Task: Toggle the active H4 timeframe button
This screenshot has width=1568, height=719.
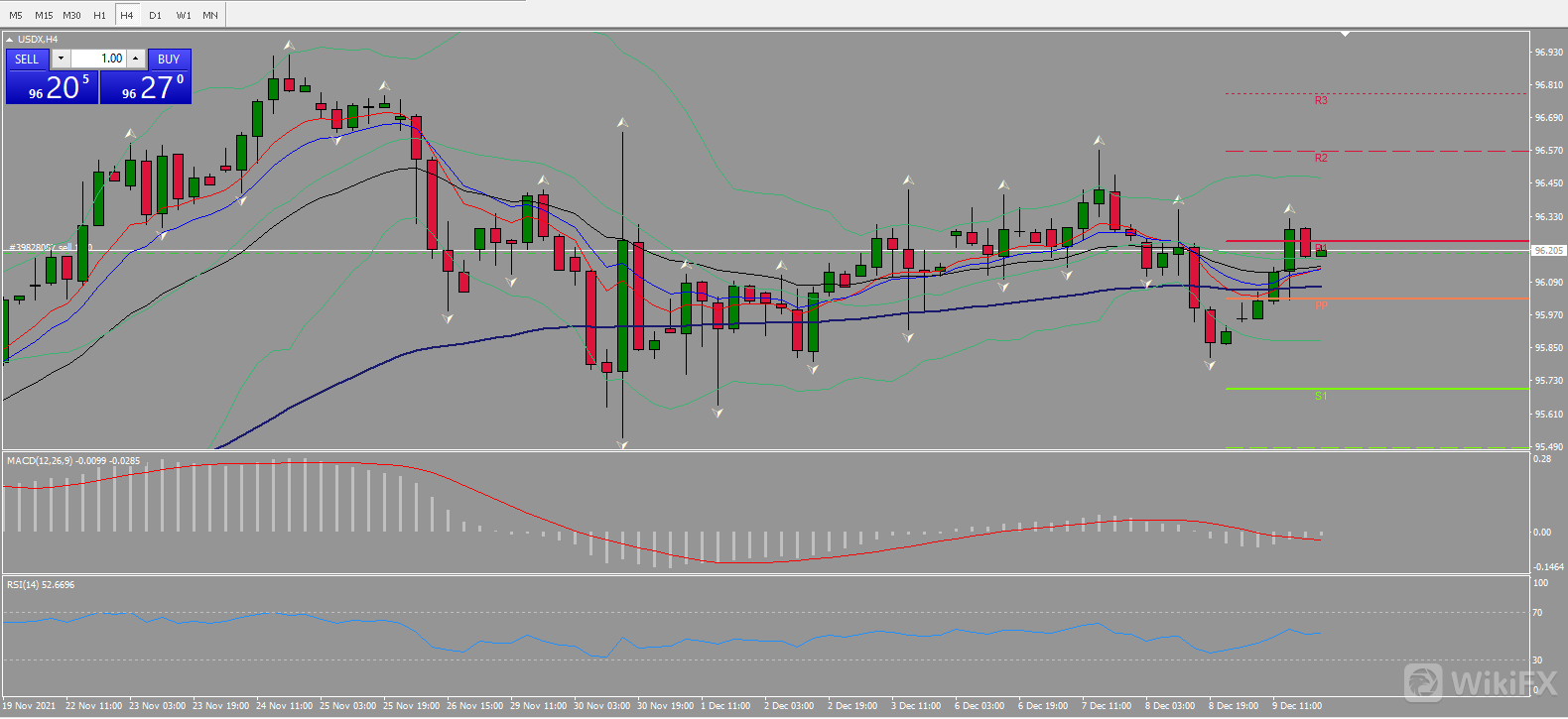Action: click(x=127, y=15)
